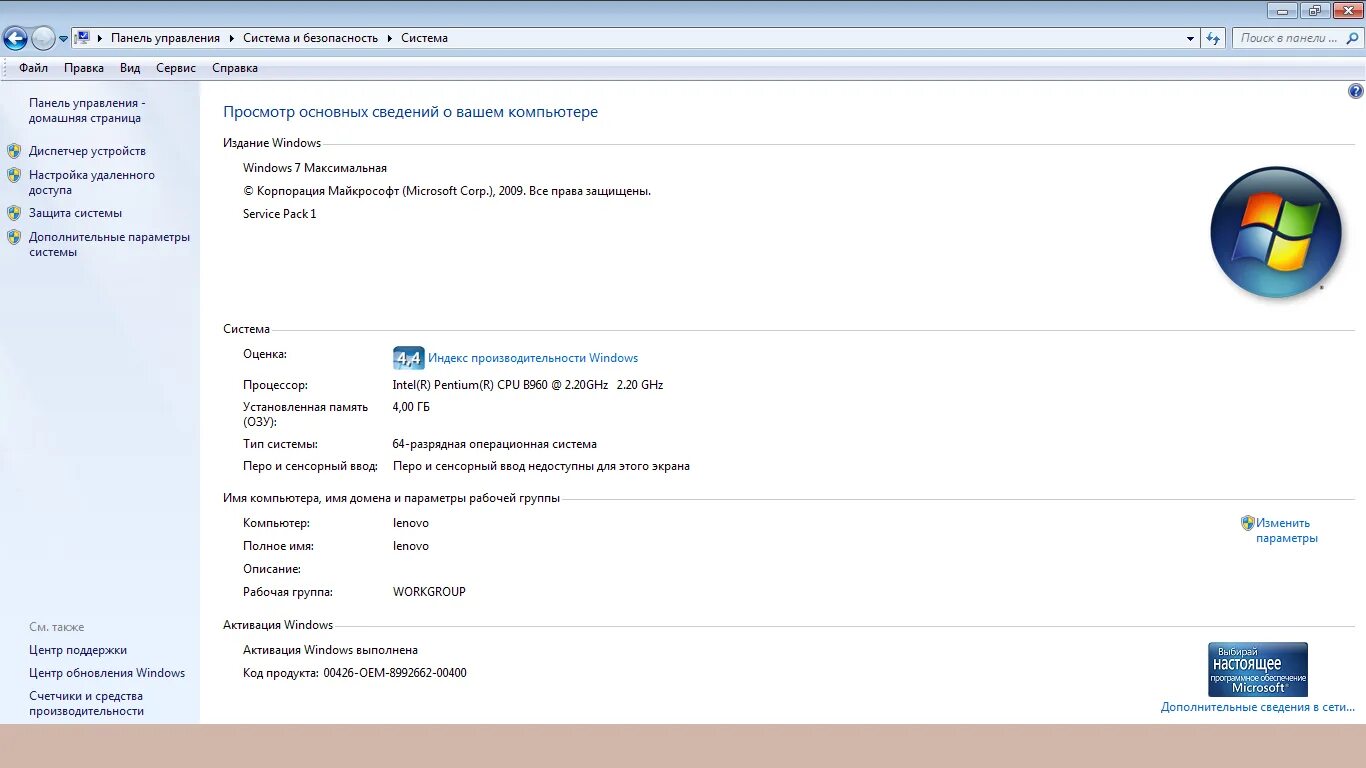The width and height of the screenshot is (1366, 768).
Task: Click Изменить параметры link
Action: [x=1287, y=530]
